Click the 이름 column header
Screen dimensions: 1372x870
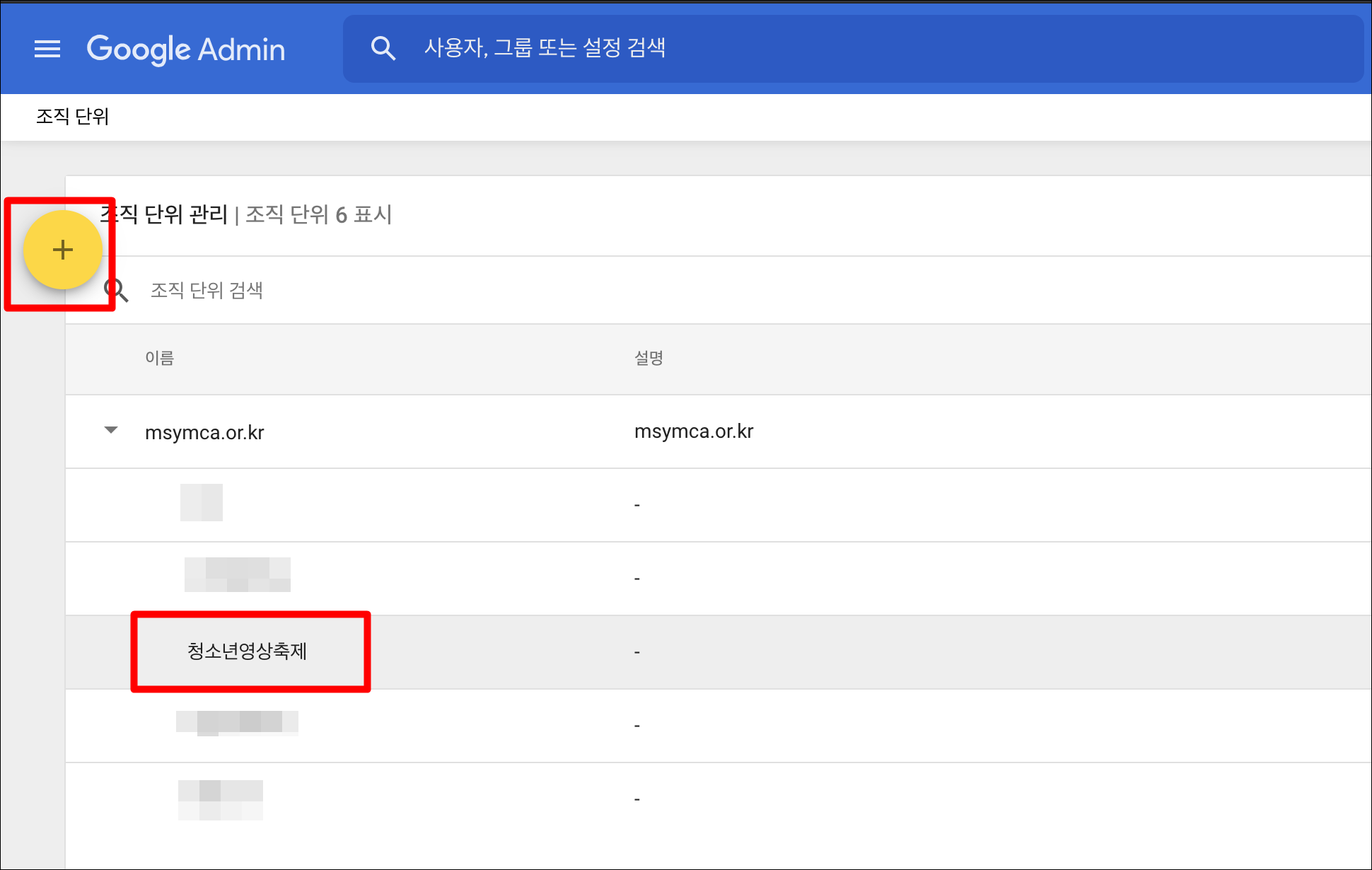pos(159,358)
